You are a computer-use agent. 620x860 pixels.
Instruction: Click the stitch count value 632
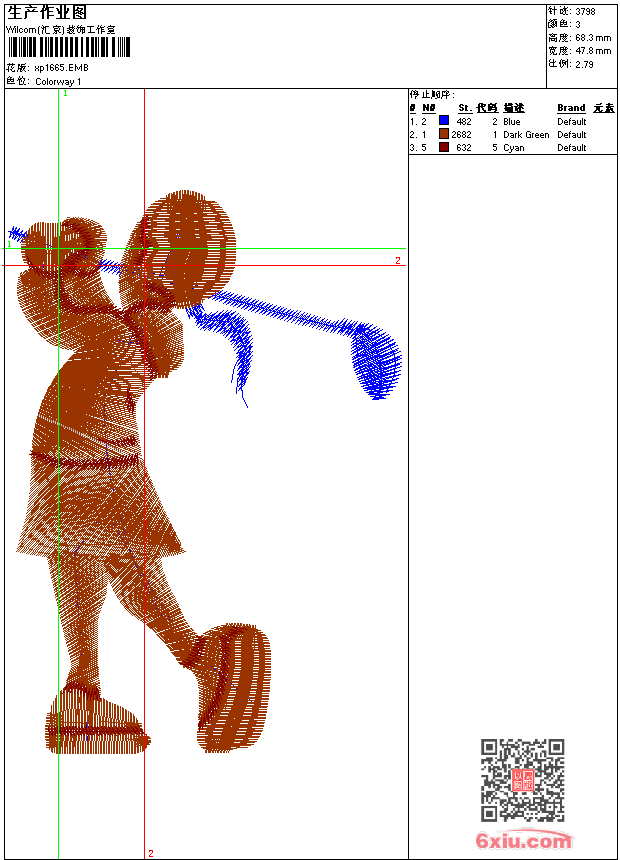coord(464,148)
